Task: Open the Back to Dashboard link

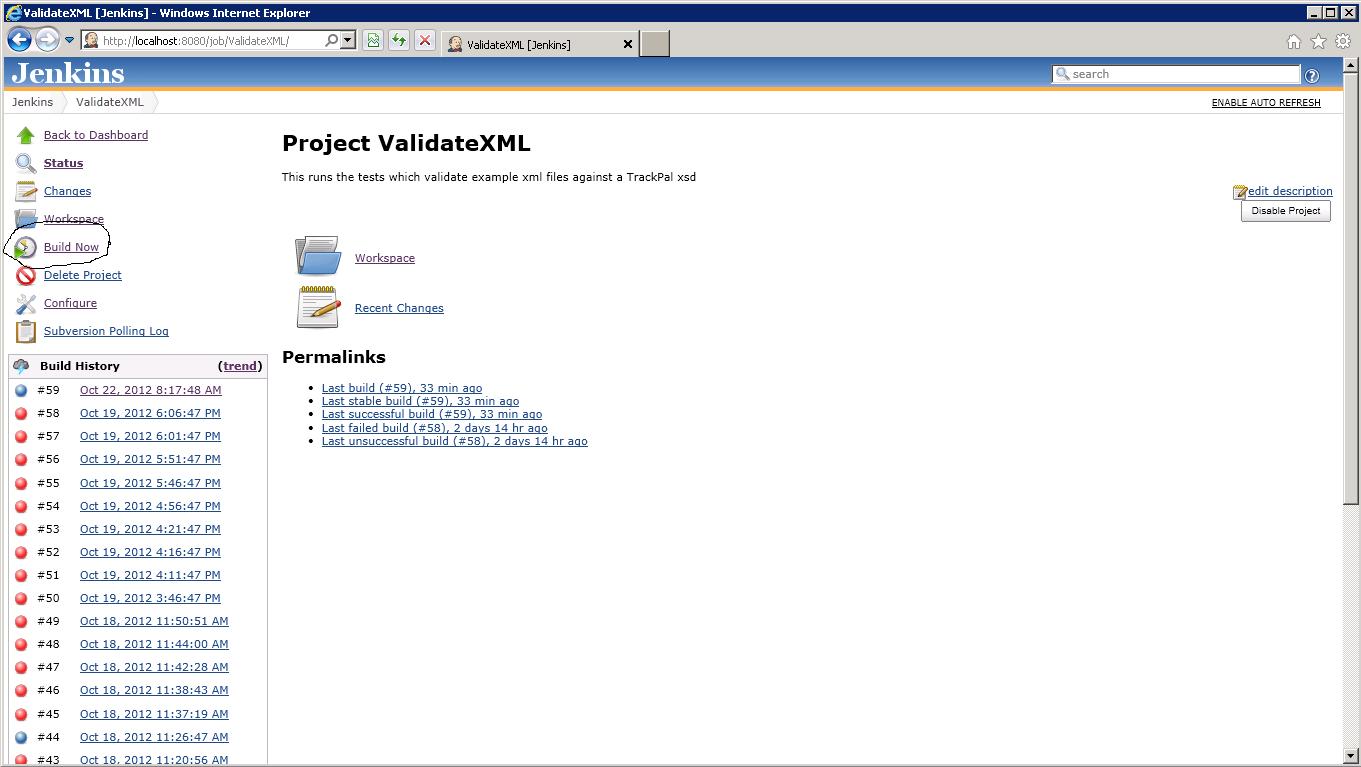Action: tap(96, 135)
